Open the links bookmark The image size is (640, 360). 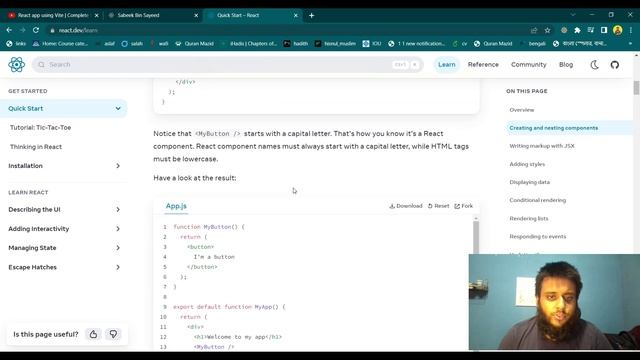16,43
